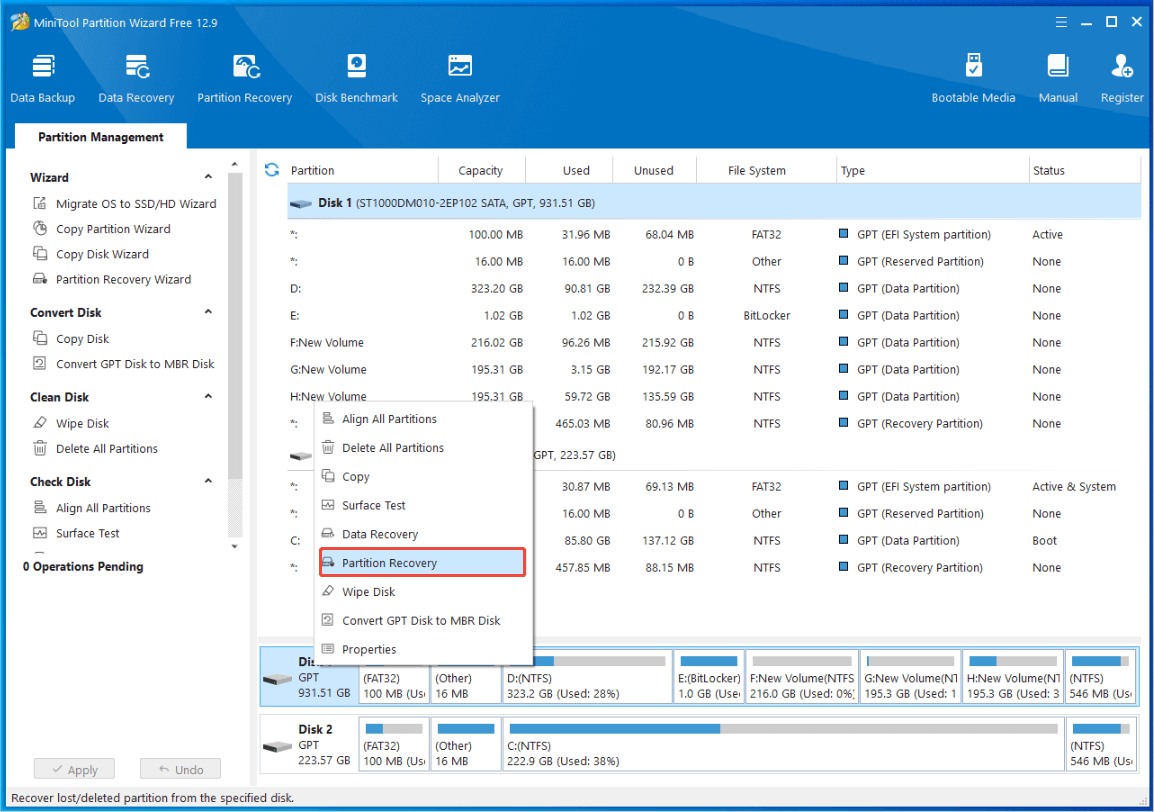Click the Register icon
Image resolution: width=1154 pixels, height=812 pixels.
pyautogui.click(x=1122, y=79)
